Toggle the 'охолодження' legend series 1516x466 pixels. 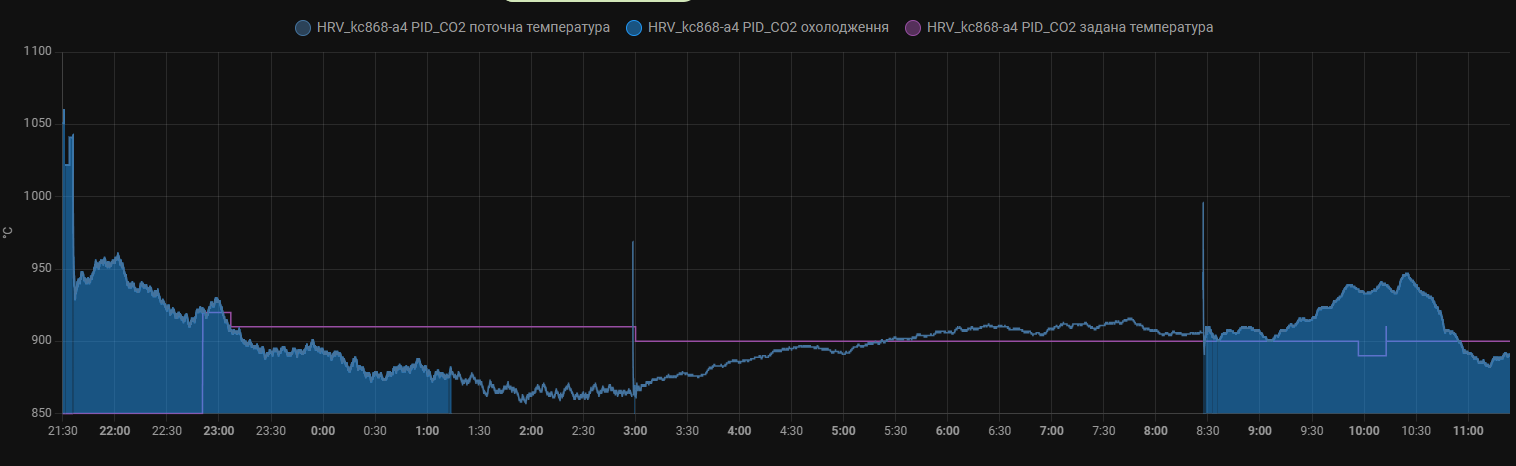pyautogui.click(x=757, y=28)
